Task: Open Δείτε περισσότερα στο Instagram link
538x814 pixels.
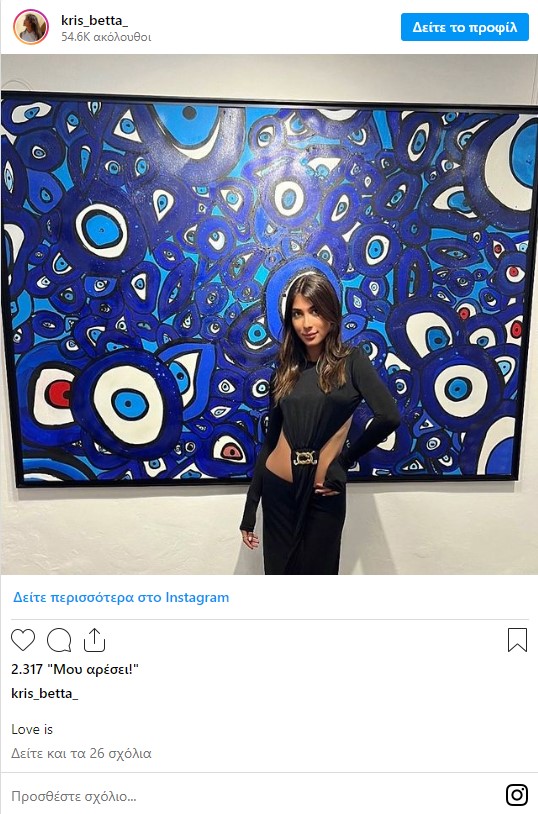Action: click(121, 597)
